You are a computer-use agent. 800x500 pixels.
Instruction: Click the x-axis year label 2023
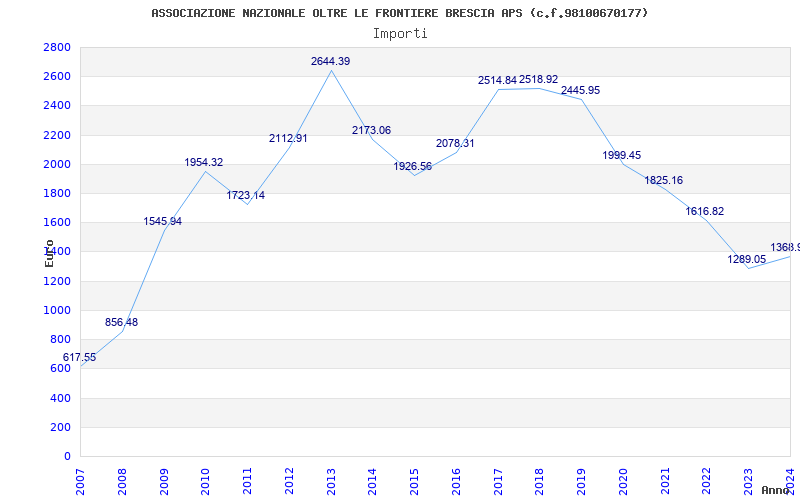(x=748, y=482)
